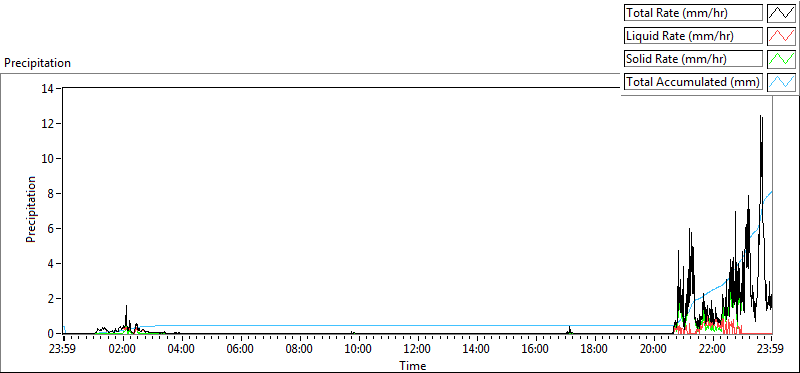Click the Solid Rate green line swatch
This screenshot has width=800, height=373.
click(x=782, y=59)
